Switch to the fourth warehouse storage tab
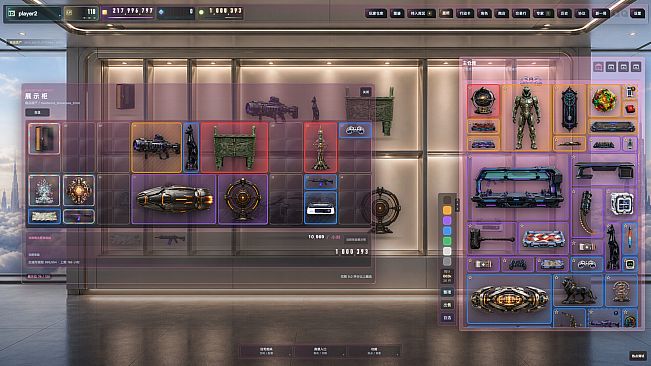Screen dimensions: 651x366 [x=636, y=67]
